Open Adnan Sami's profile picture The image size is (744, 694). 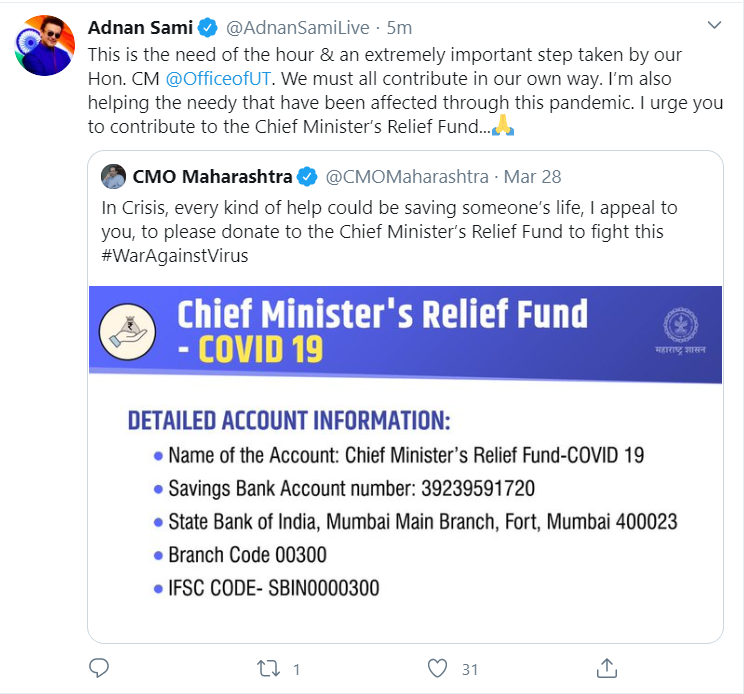[45, 45]
